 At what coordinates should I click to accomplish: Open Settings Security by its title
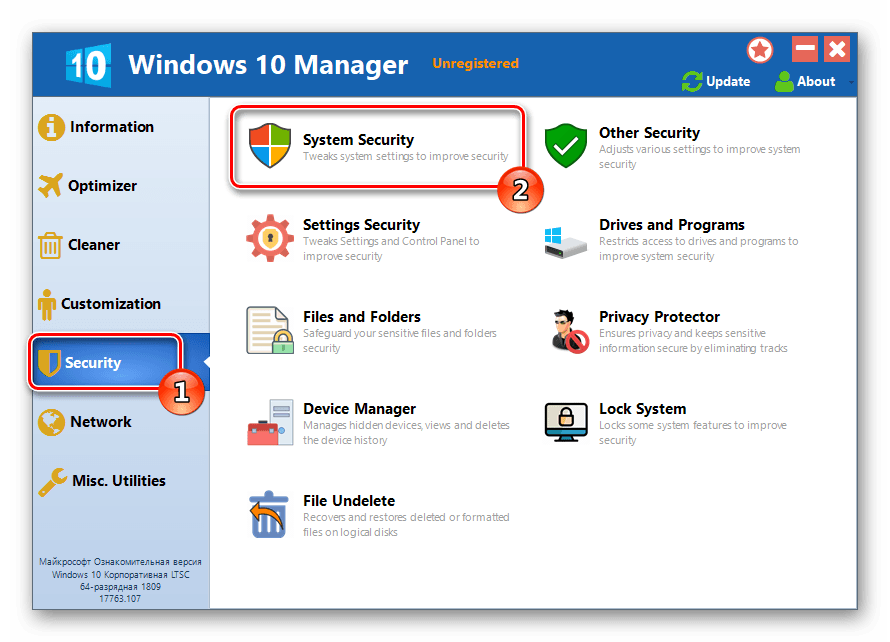[x=361, y=225]
